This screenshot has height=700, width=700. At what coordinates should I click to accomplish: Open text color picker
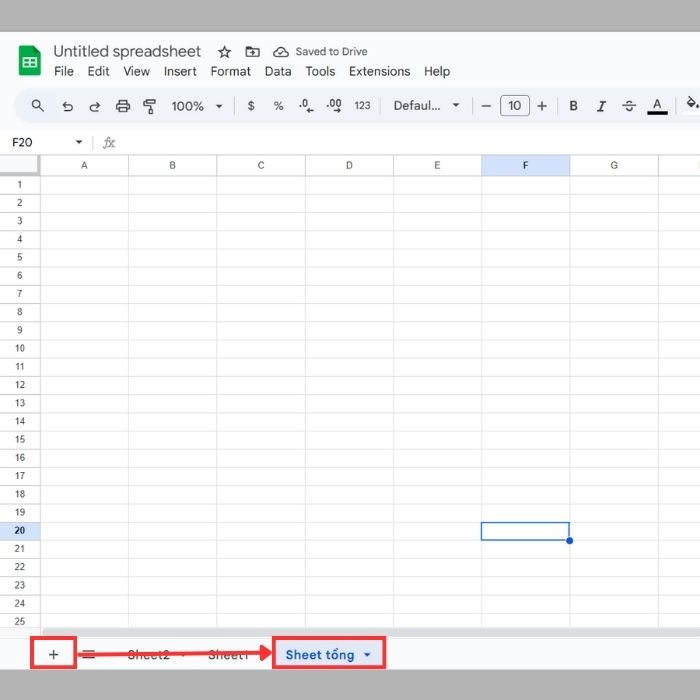pos(657,106)
